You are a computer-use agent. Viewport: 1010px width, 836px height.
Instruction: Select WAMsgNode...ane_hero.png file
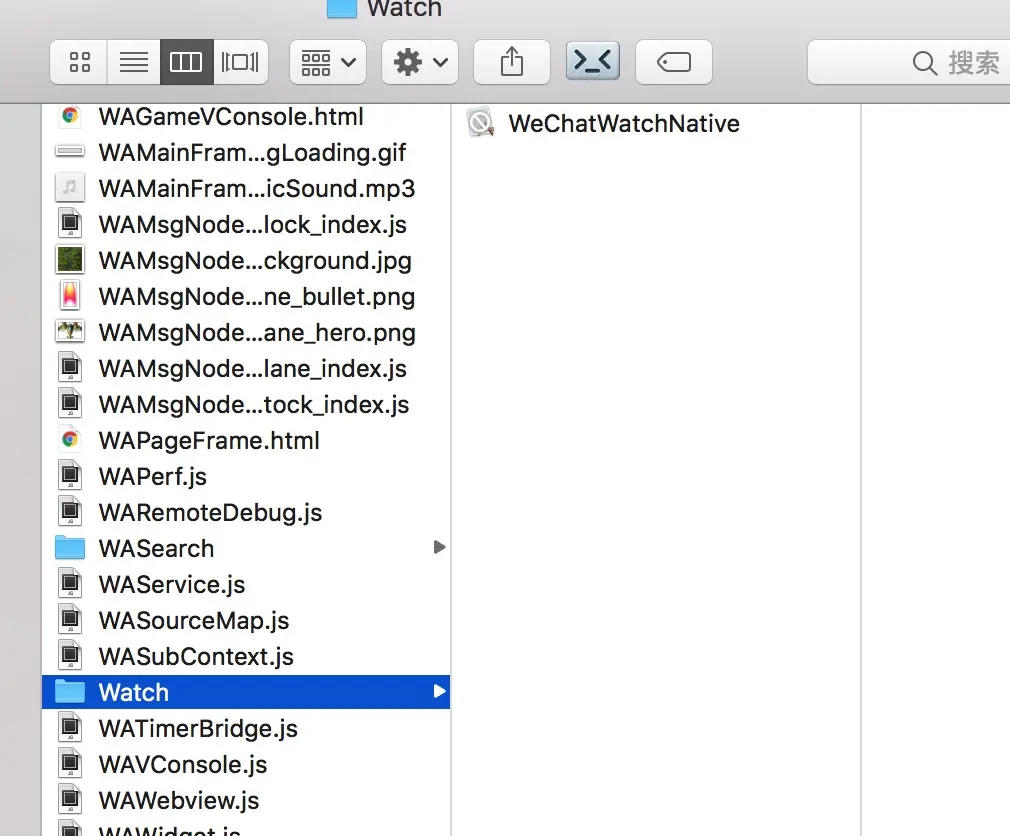click(x=245, y=333)
